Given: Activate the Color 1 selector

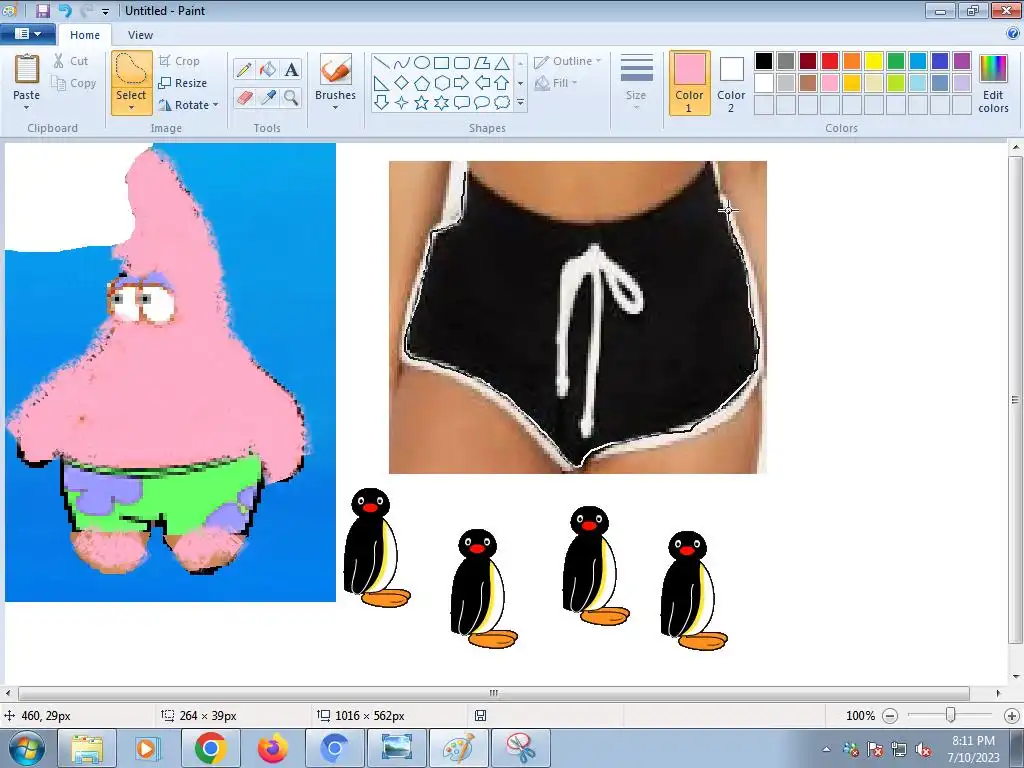Looking at the screenshot, I should [689, 83].
